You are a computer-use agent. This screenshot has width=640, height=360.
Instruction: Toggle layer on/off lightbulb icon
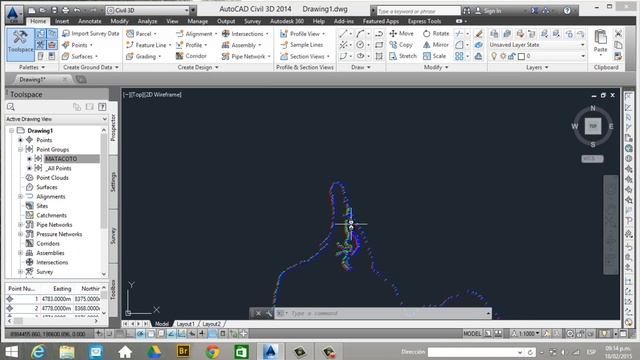point(494,56)
